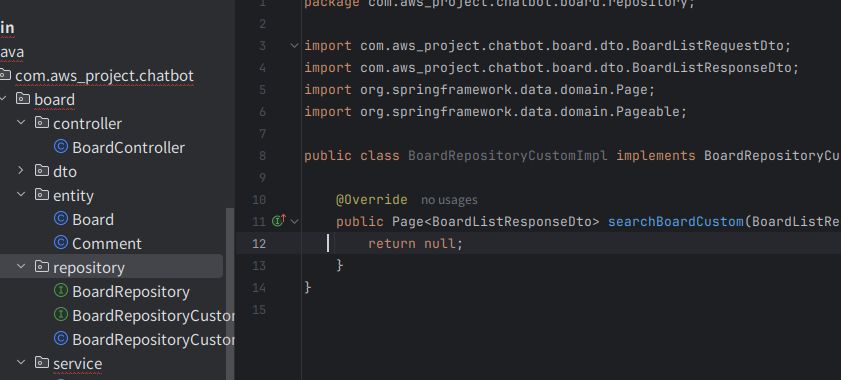Fold the searchBoardCustom method on line 11

[294, 221]
